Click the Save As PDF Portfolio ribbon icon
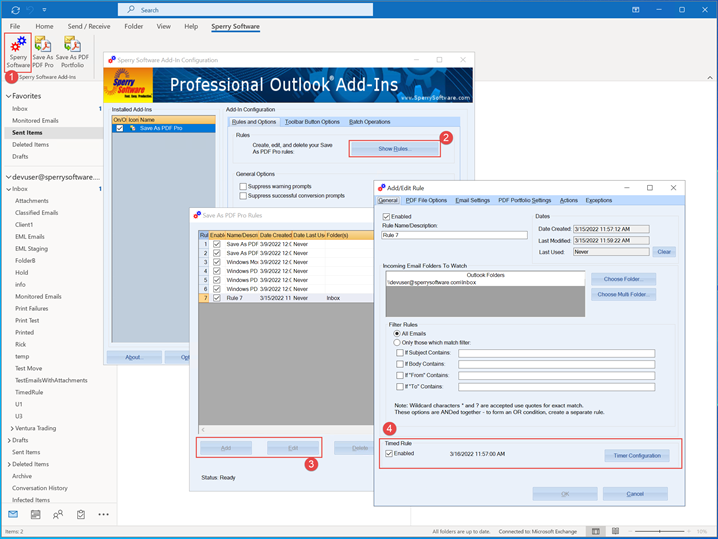Screen dimensions: 718x539 (x=72, y=52)
